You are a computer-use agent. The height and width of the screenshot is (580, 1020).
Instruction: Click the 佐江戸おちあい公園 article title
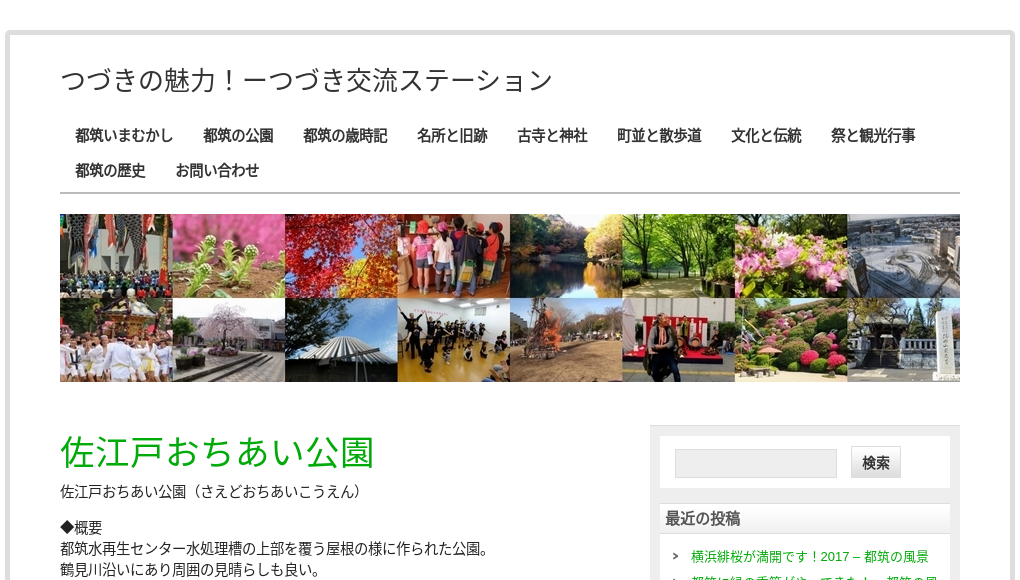coord(216,453)
